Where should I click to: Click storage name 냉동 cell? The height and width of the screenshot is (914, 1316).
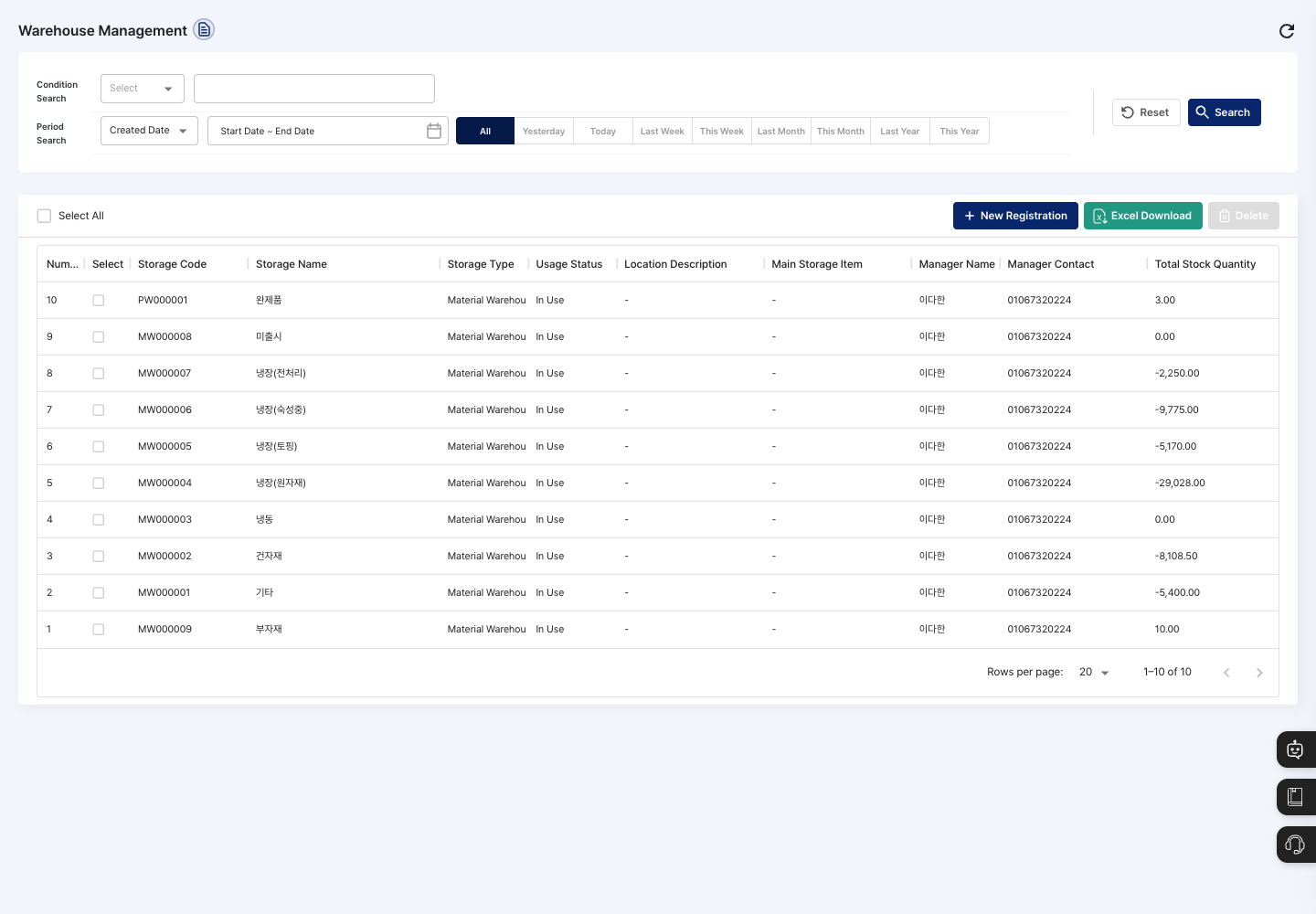(x=264, y=520)
